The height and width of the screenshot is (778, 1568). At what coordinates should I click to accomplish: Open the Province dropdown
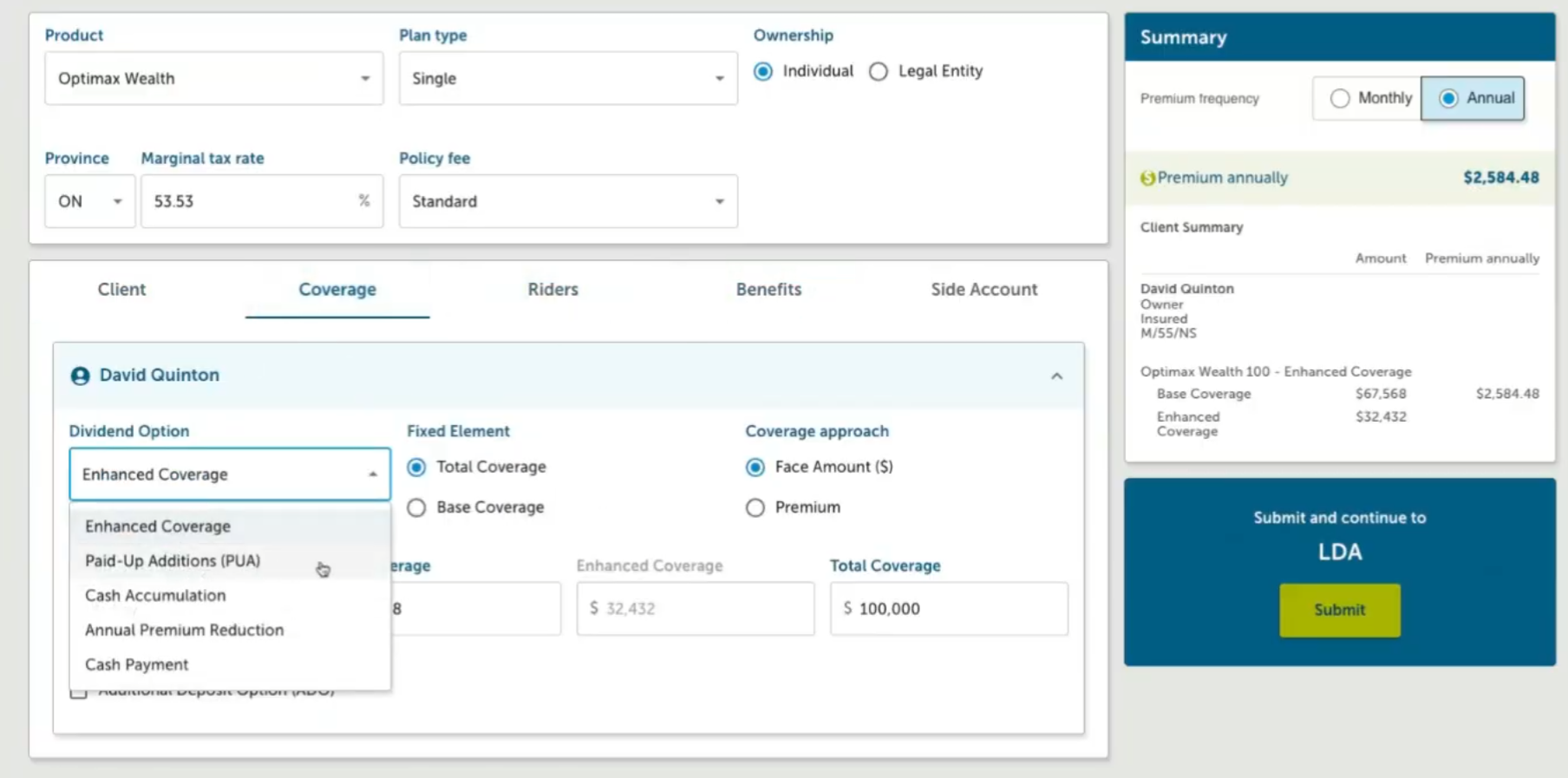tap(90, 201)
